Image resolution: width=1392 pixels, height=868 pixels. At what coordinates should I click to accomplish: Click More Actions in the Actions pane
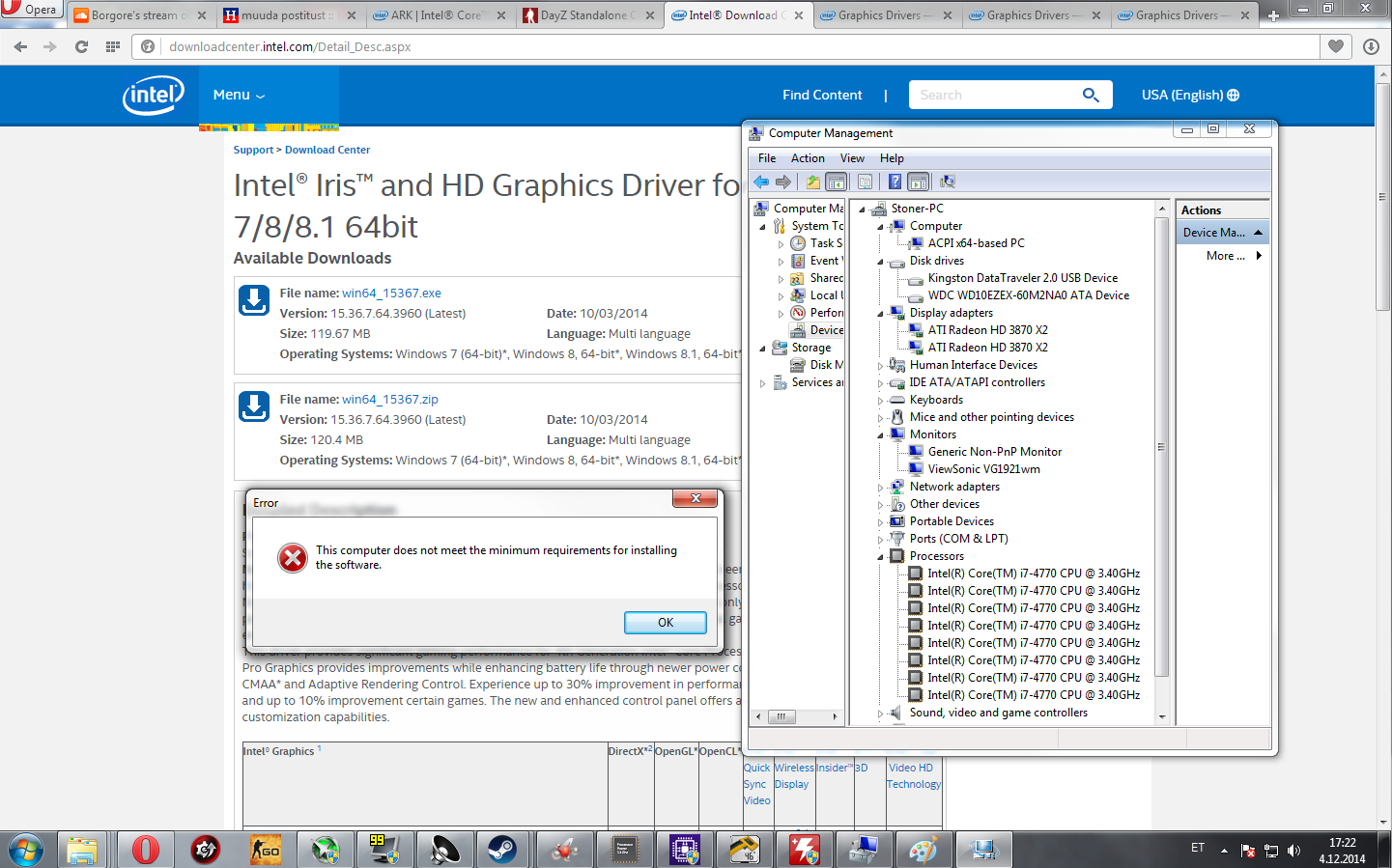[1225, 256]
